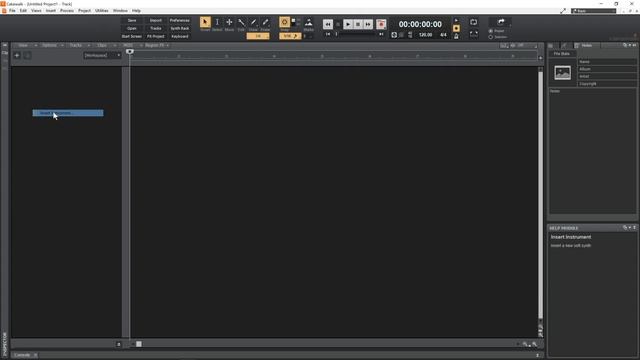Select the Move tool
The height and width of the screenshot is (360, 640).
point(229,23)
